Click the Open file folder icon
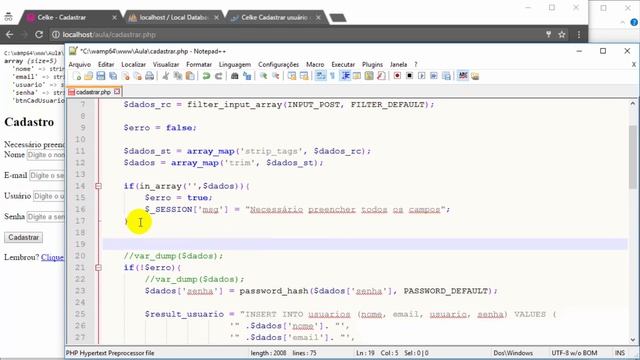 (89, 76)
